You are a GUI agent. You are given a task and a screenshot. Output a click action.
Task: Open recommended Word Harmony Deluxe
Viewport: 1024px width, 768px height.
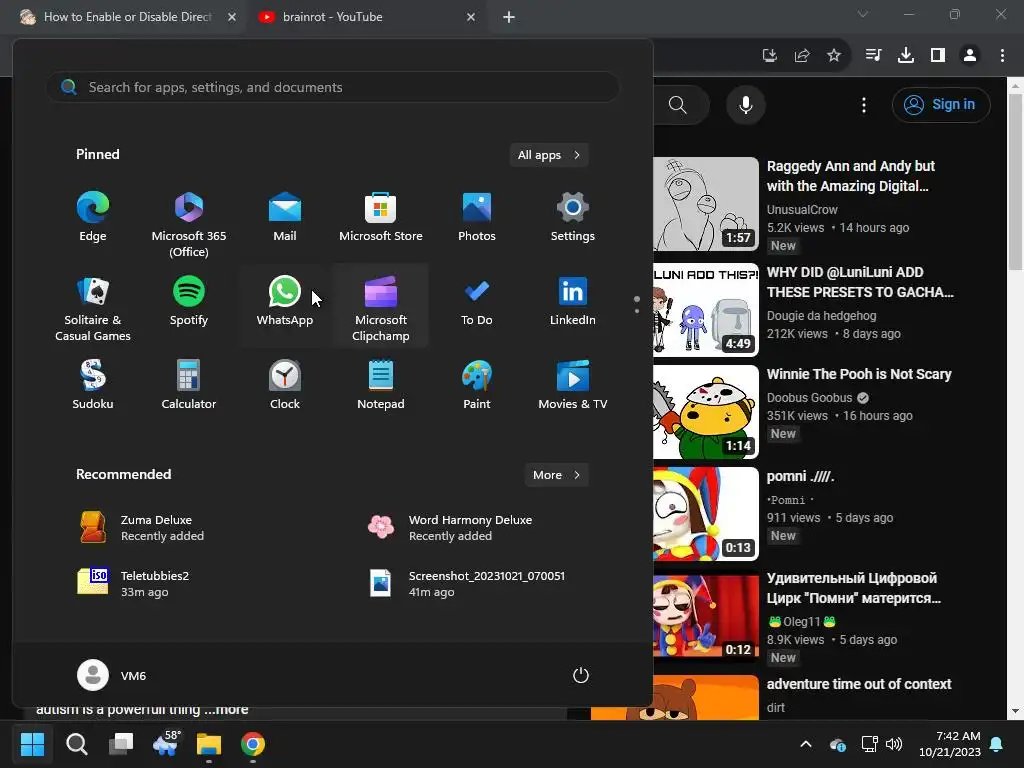coord(451,528)
